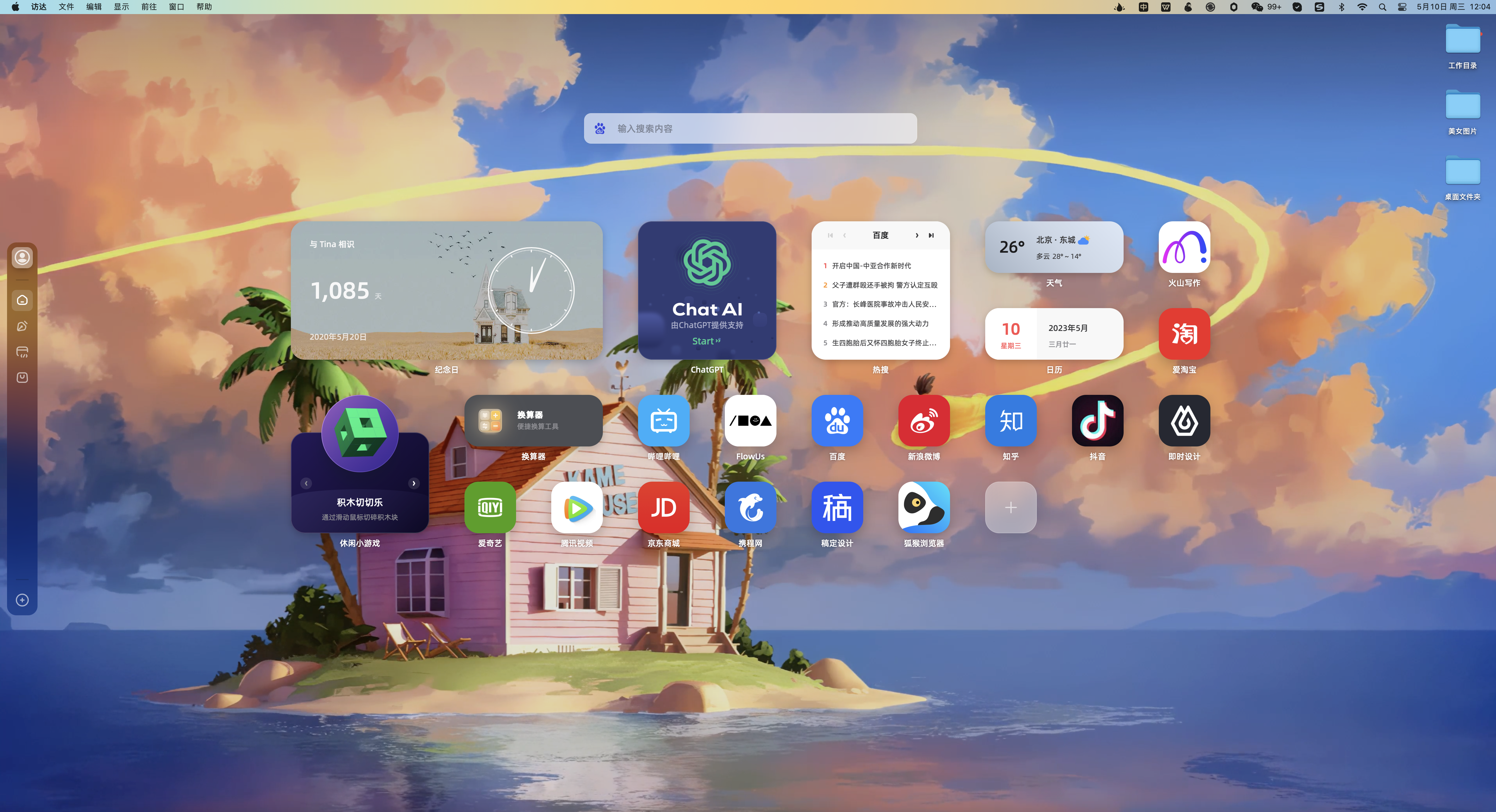Open the 前往 menu in menu bar
Viewport: 1496px width, 812px height.
coord(149,7)
